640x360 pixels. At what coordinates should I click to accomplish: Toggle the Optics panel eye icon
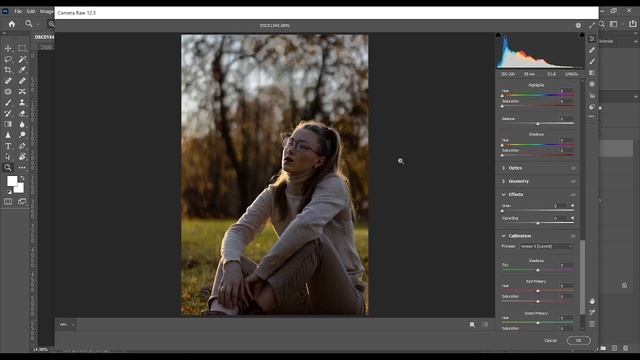click(x=573, y=168)
